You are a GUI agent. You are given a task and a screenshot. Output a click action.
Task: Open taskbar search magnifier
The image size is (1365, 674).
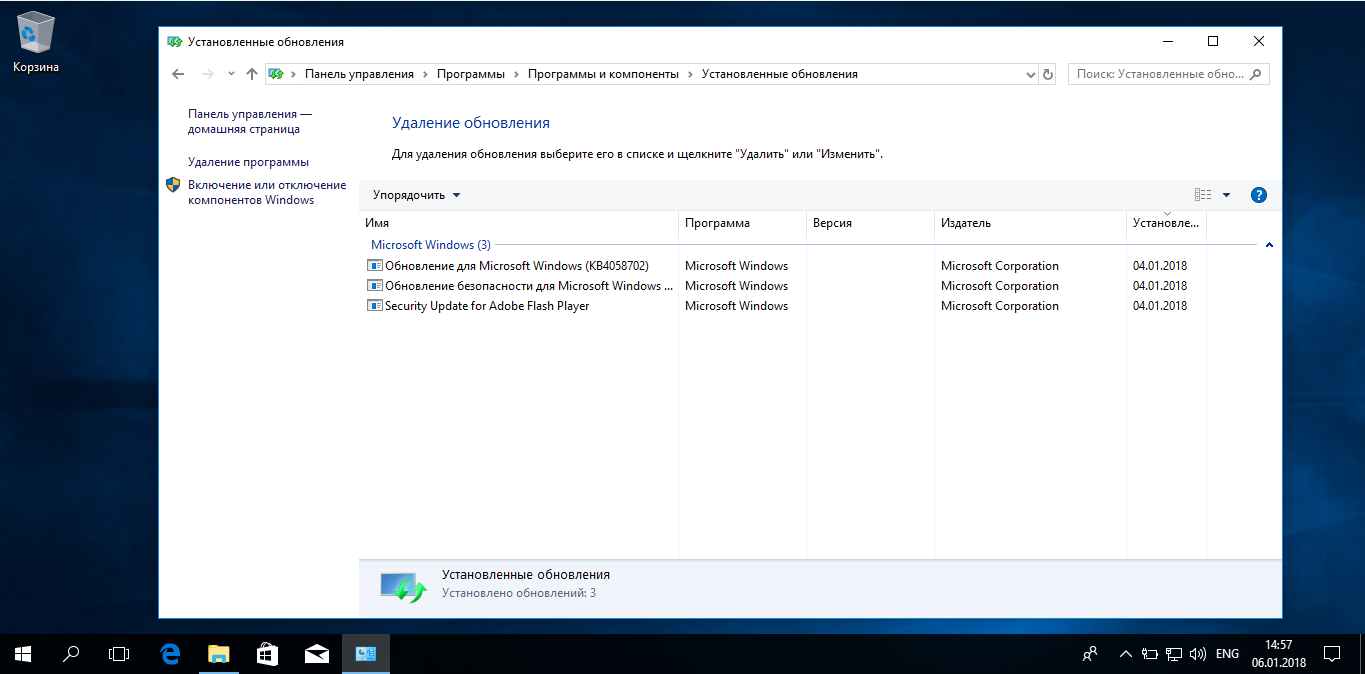point(71,654)
